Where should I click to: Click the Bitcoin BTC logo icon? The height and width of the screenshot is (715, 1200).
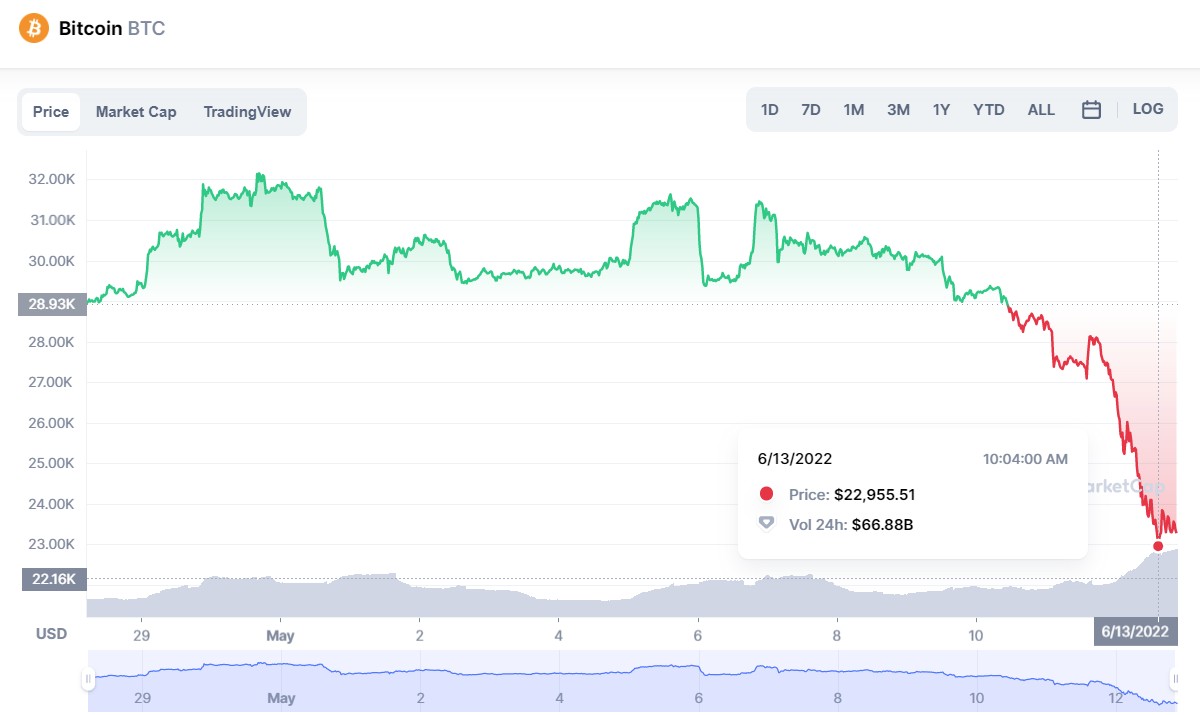coord(32,28)
